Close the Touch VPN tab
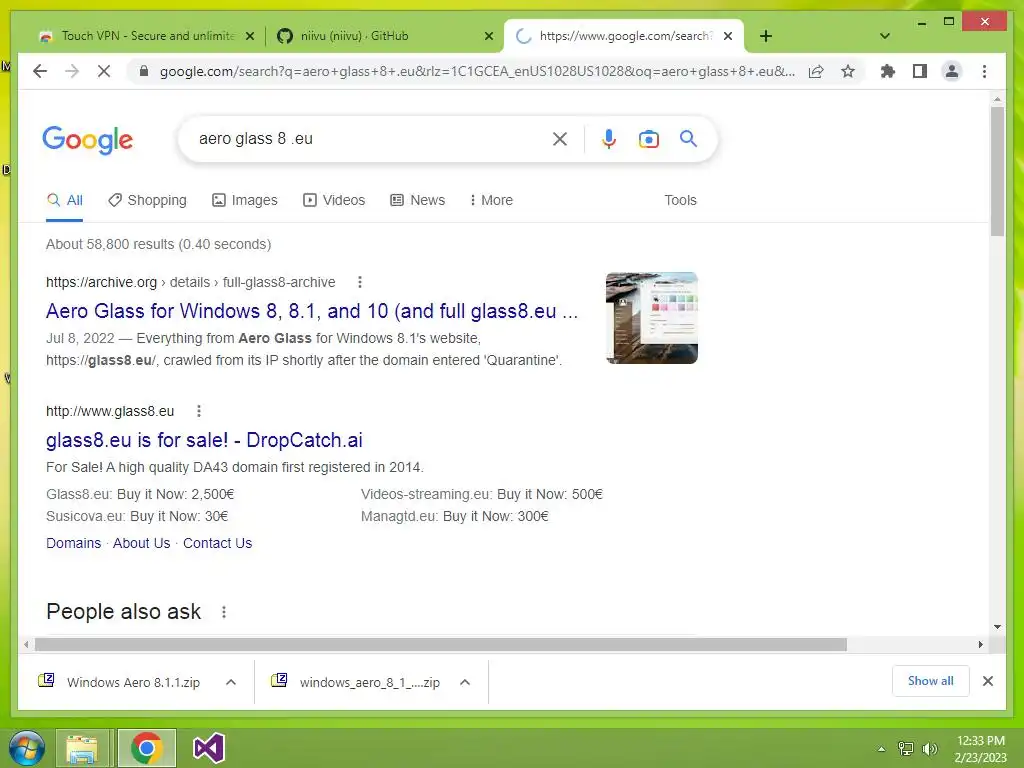 click(249, 36)
